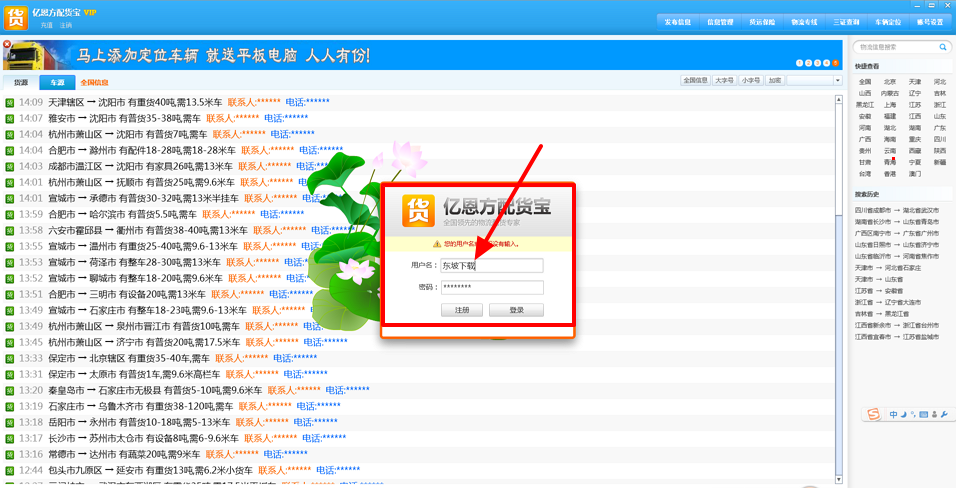Go to banner slide 1

tap(799, 63)
